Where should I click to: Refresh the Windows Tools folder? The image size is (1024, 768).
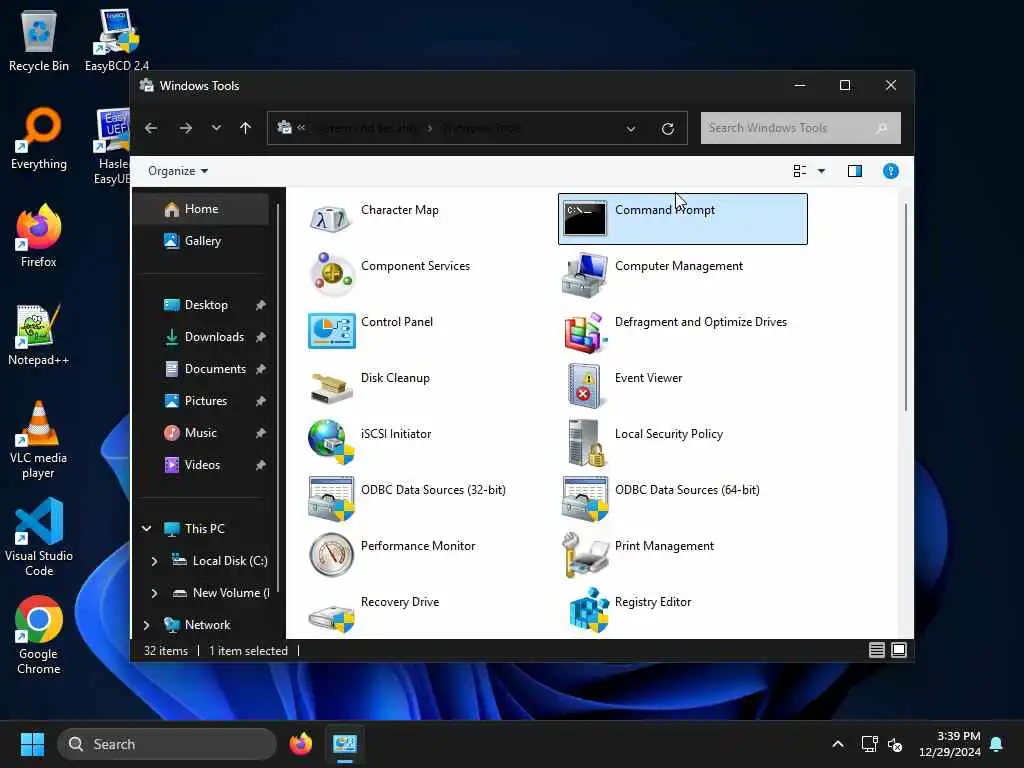[x=667, y=129]
